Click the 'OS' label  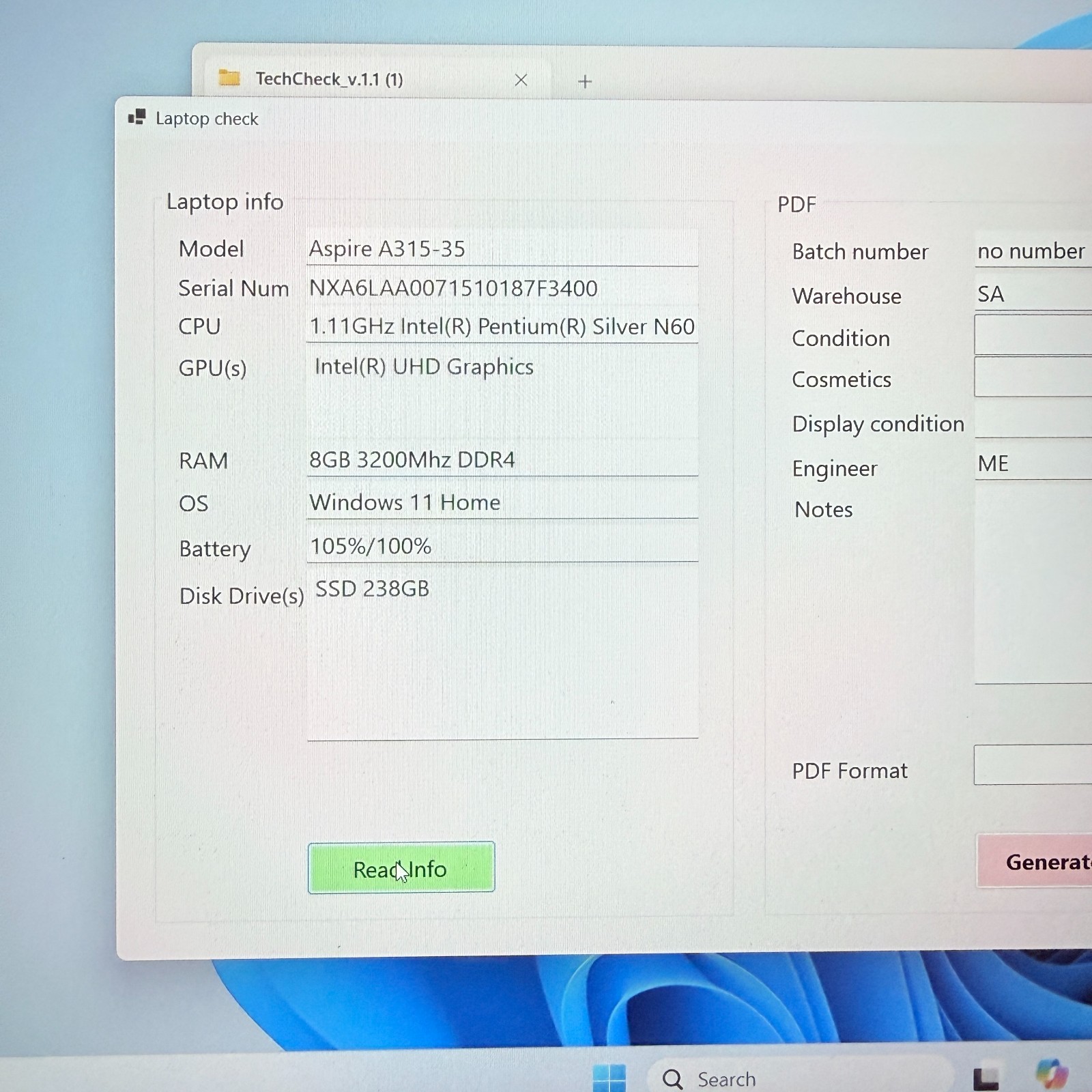click(193, 503)
